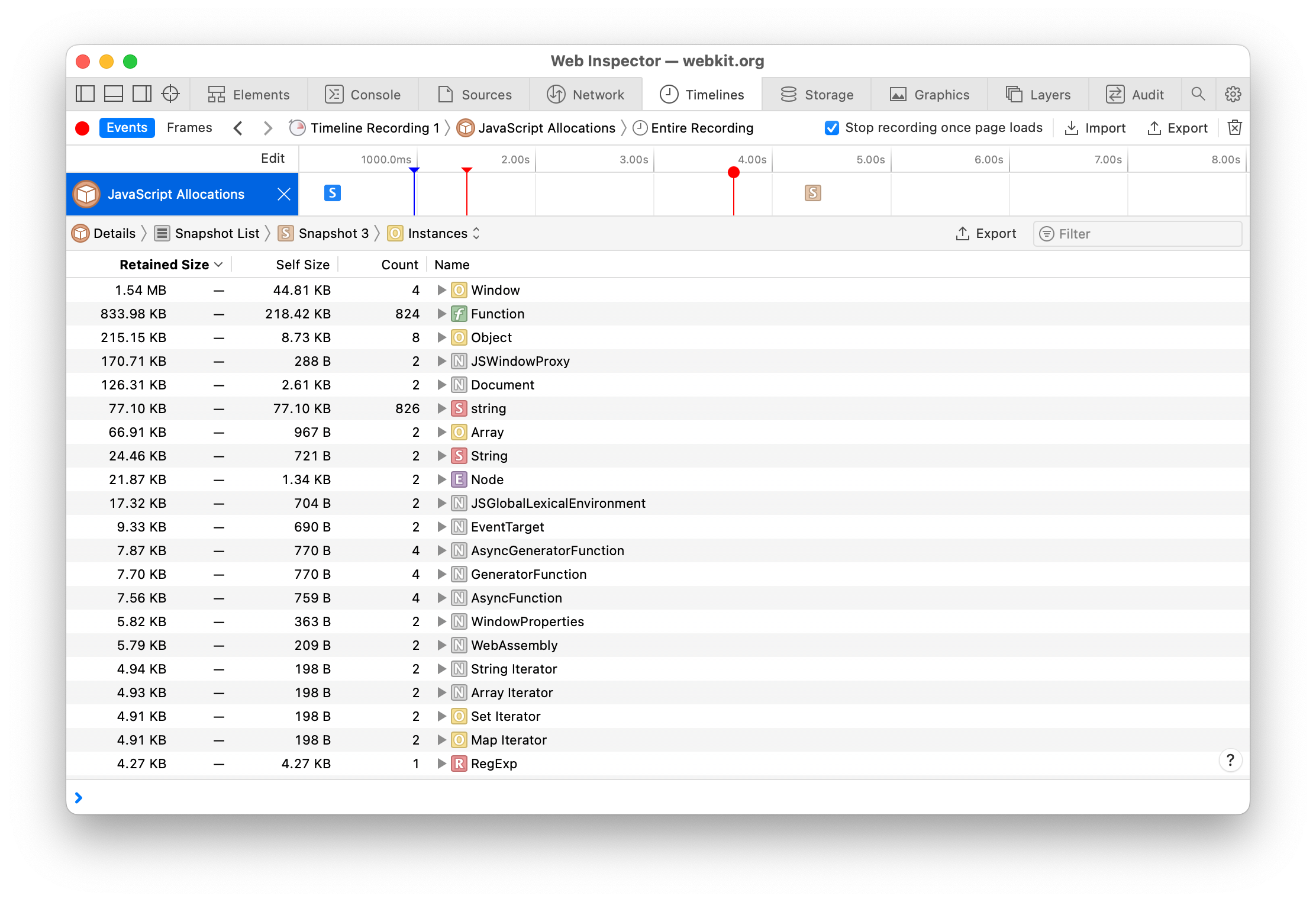The width and height of the screenshot is (1316, 902).
Task: Click the Import button
Action: coord(1095,128)
